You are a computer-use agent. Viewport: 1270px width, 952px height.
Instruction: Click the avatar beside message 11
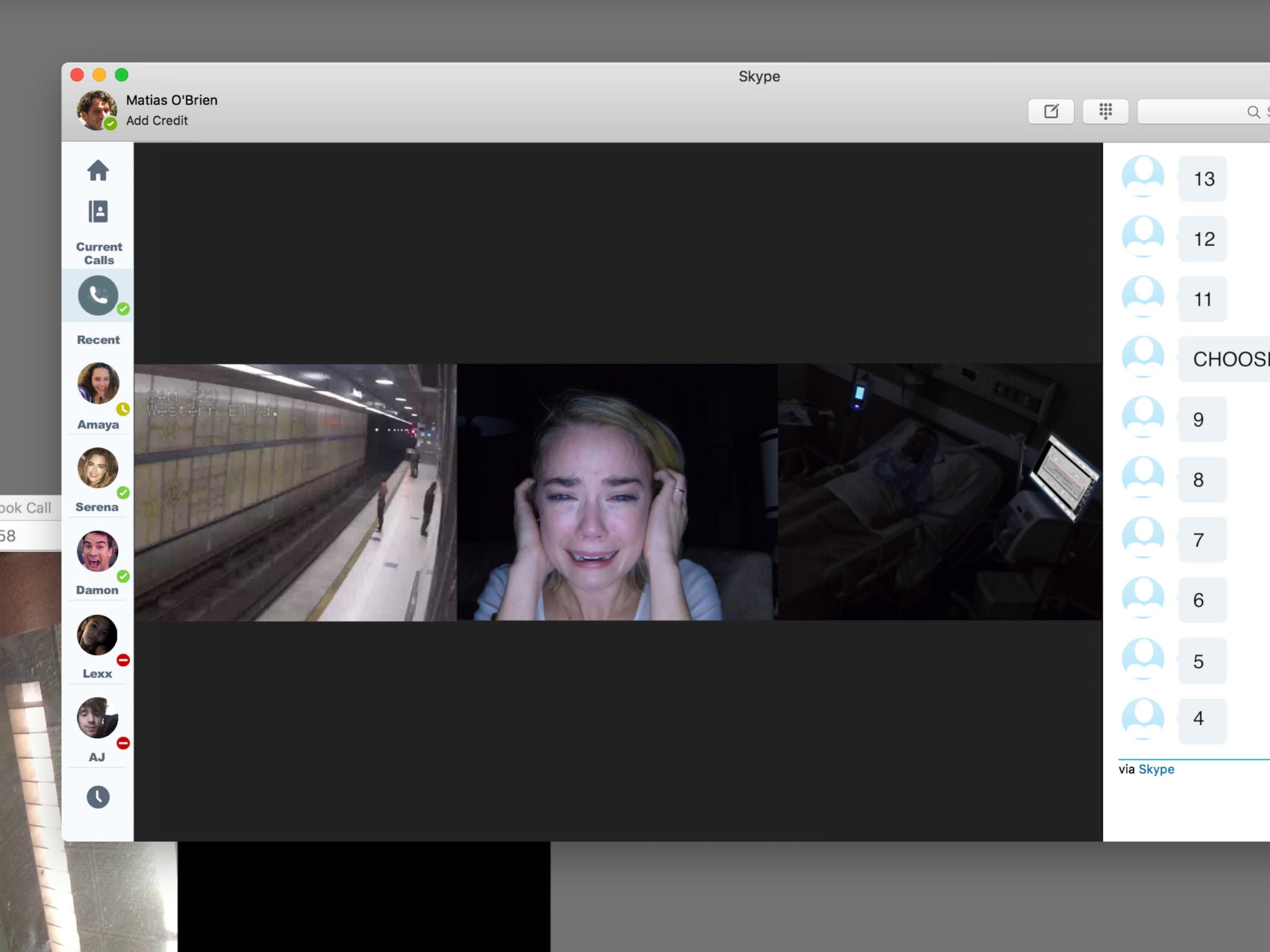[x=1143, y=296]
